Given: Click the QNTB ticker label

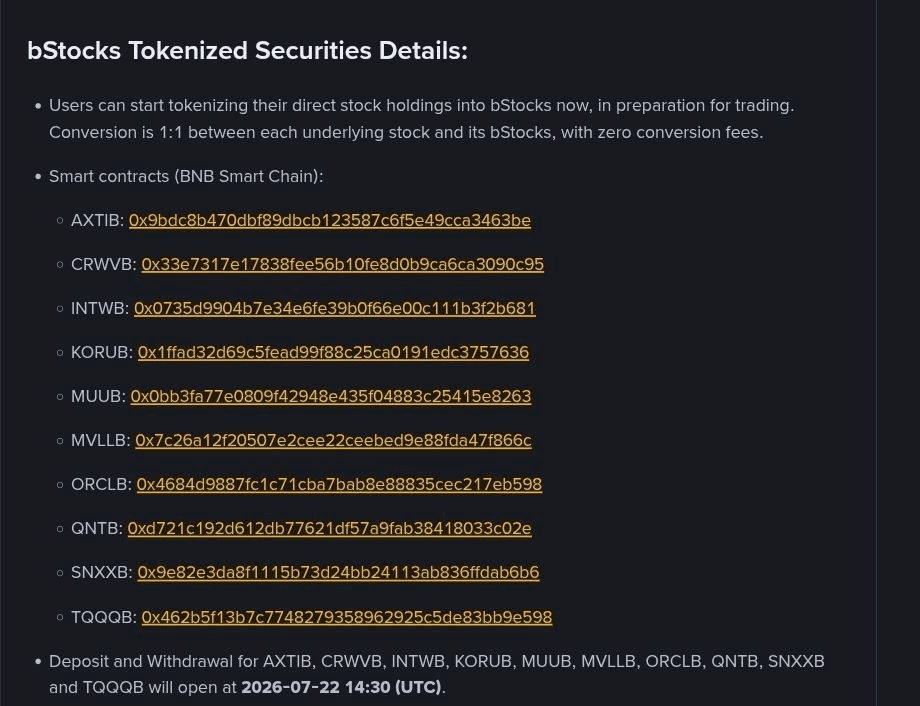Looking at the screenshot, I should 97,528.
